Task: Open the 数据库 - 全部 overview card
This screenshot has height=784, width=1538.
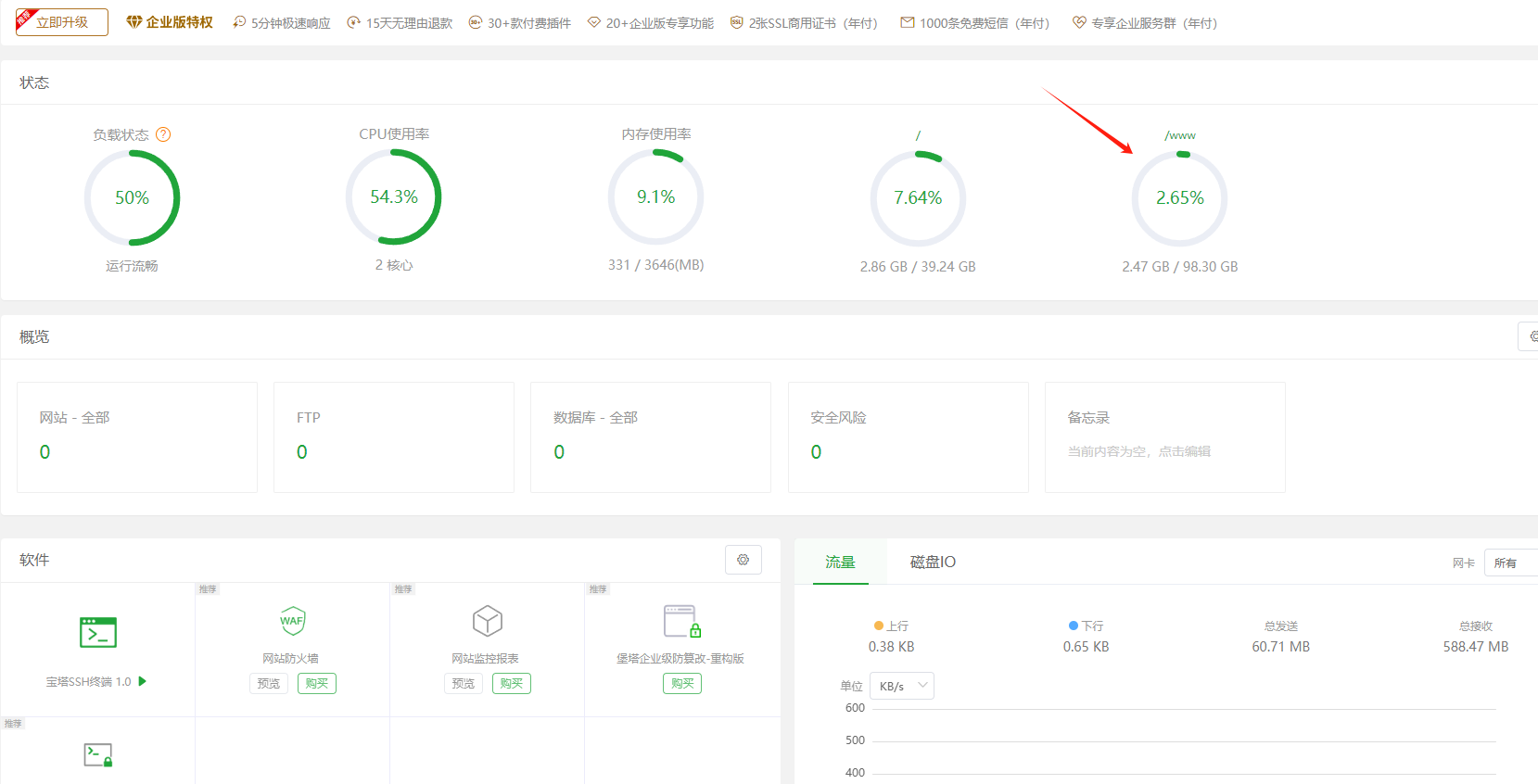Action: 651,437
